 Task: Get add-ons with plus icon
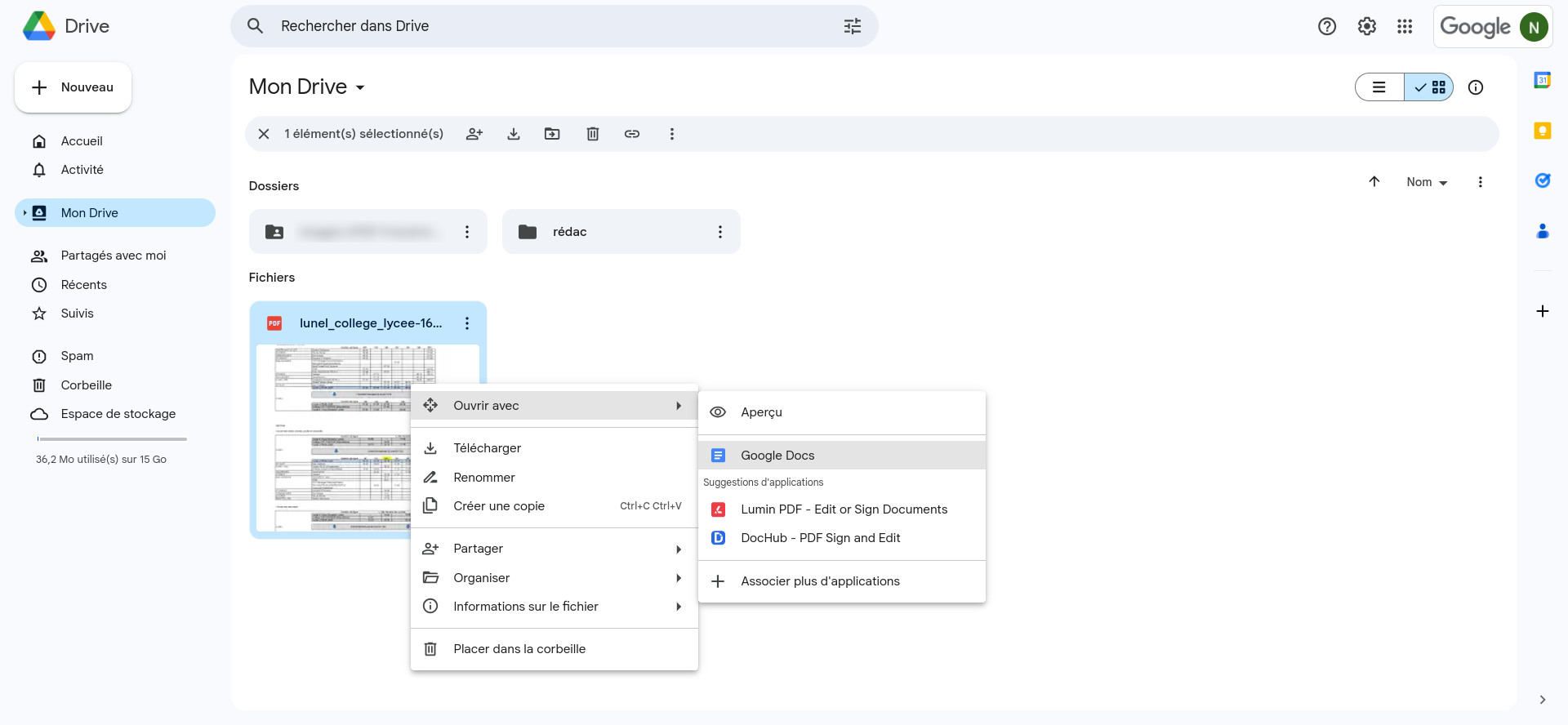click(x=1543, y=311)
